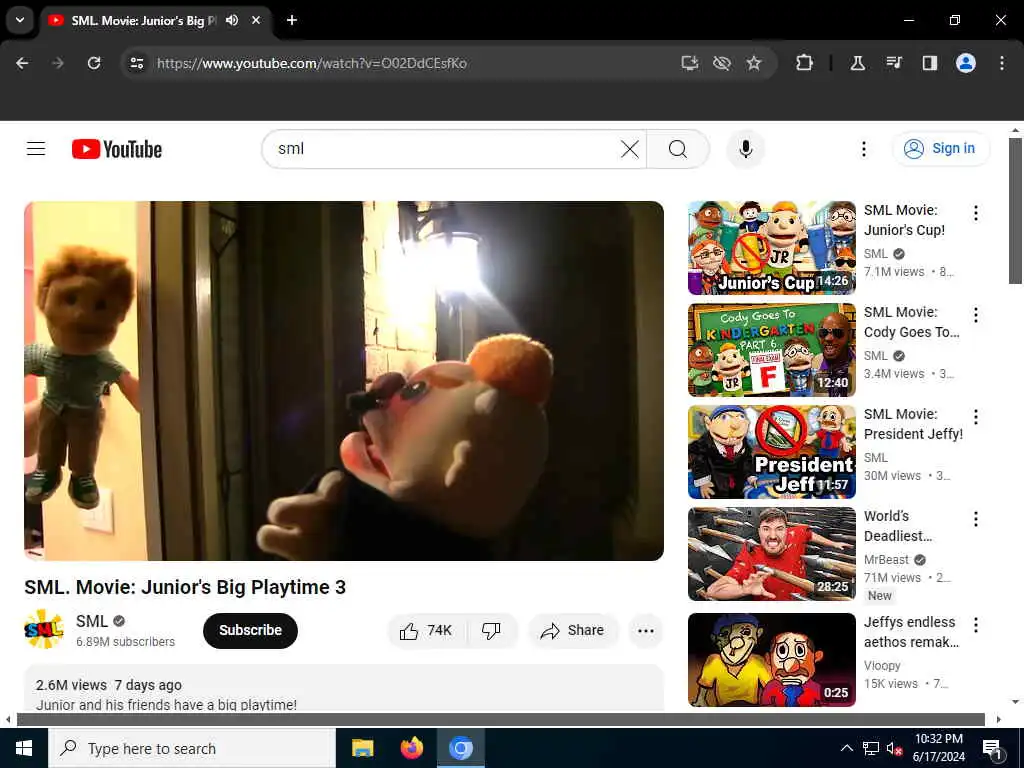Open File Explorer from taskbar
This screenshot has width=1024, height=768.
pyautogui.click(x=362, y=748)
